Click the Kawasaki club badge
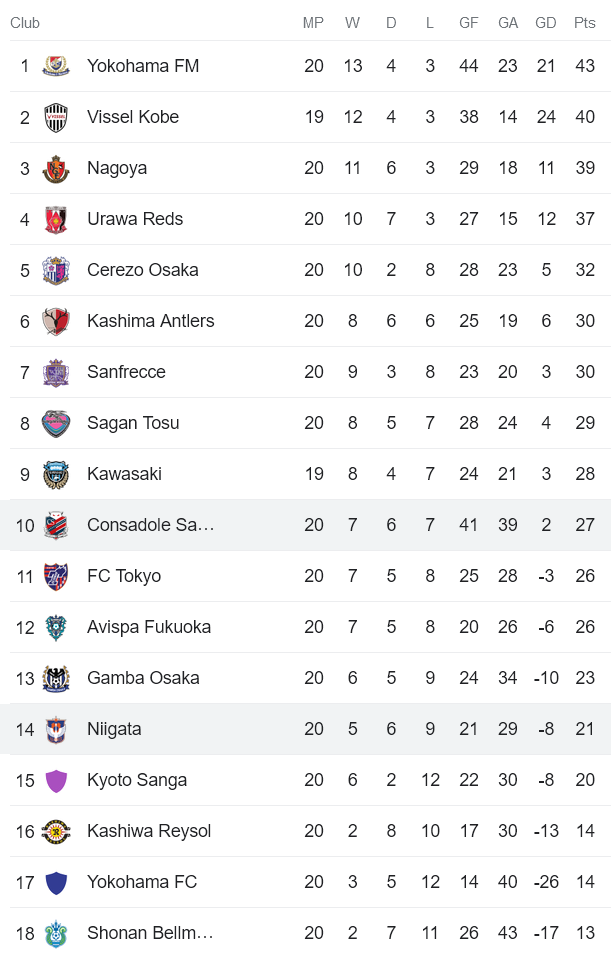The height and width of the screenshot is (967, 611). 57,474
